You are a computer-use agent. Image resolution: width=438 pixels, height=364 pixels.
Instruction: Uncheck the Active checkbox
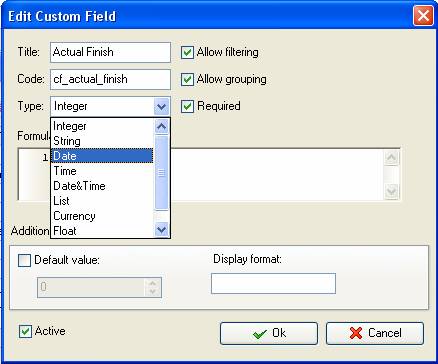click(x=25, y=332)
